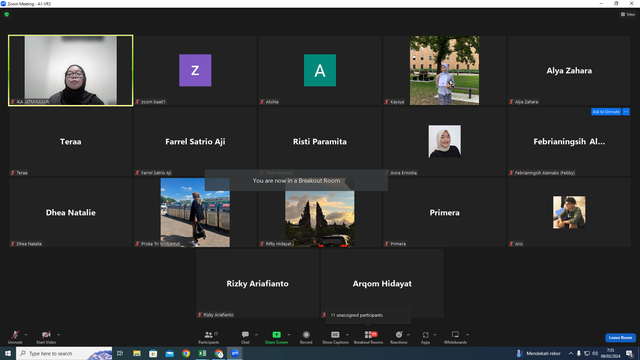Image resolution: width=640 pixels, height=360 pixels.
Task: Expand audio options arrow next to Unmute
Action: [x=26, y=335]
